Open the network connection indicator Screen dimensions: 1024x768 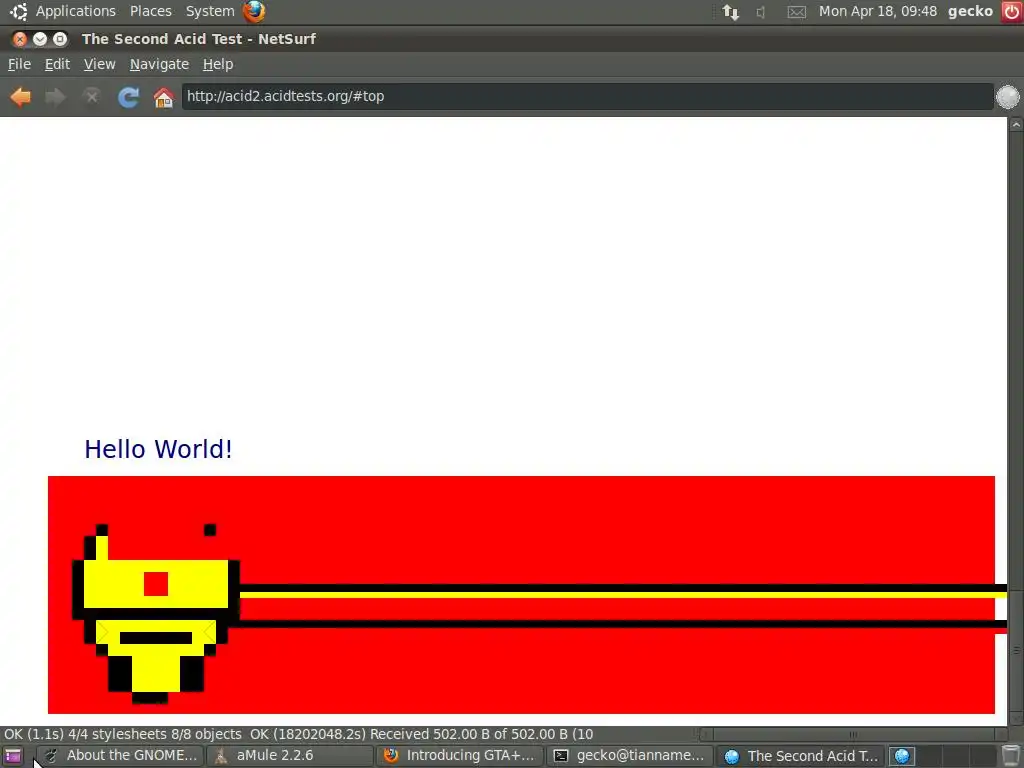tap(731, 12)
